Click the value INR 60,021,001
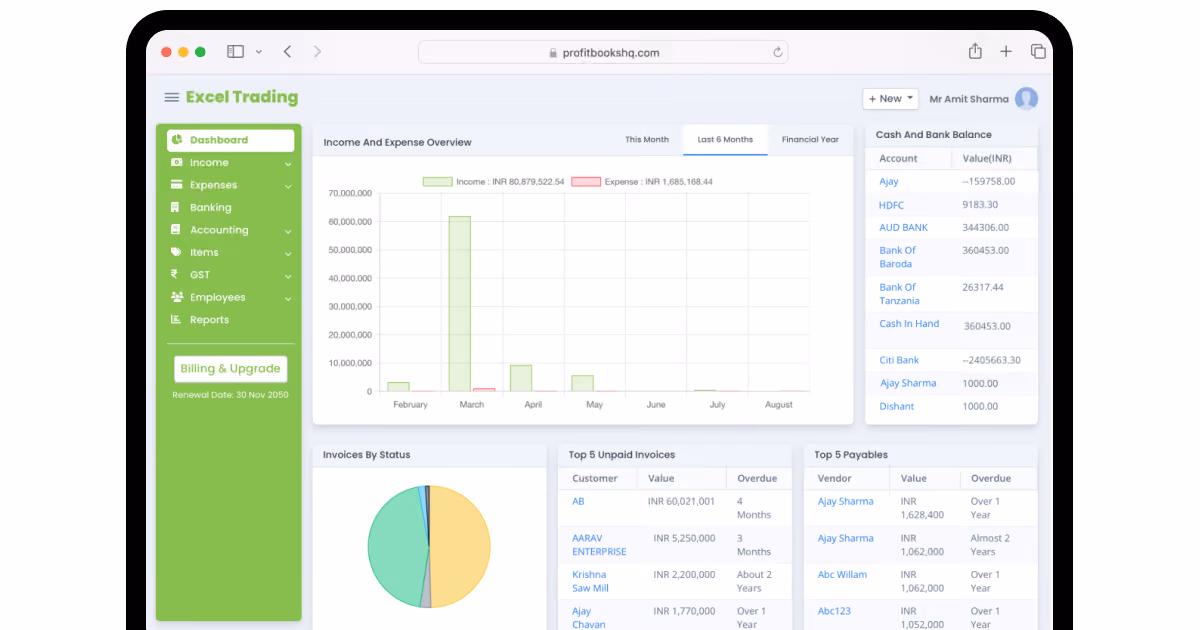 pos(682,501)
